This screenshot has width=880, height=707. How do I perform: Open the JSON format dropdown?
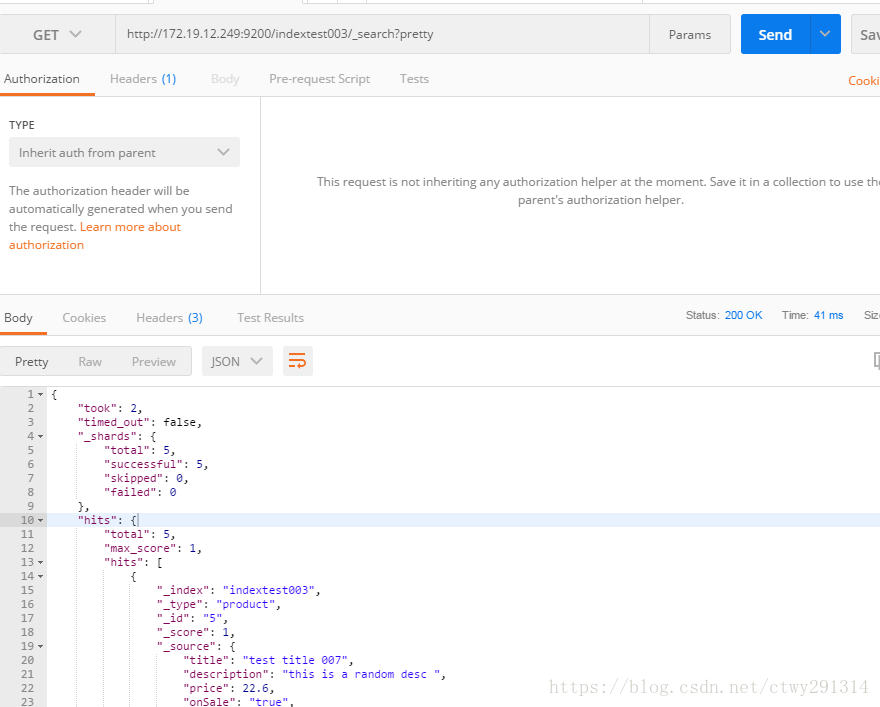point(237,361)
